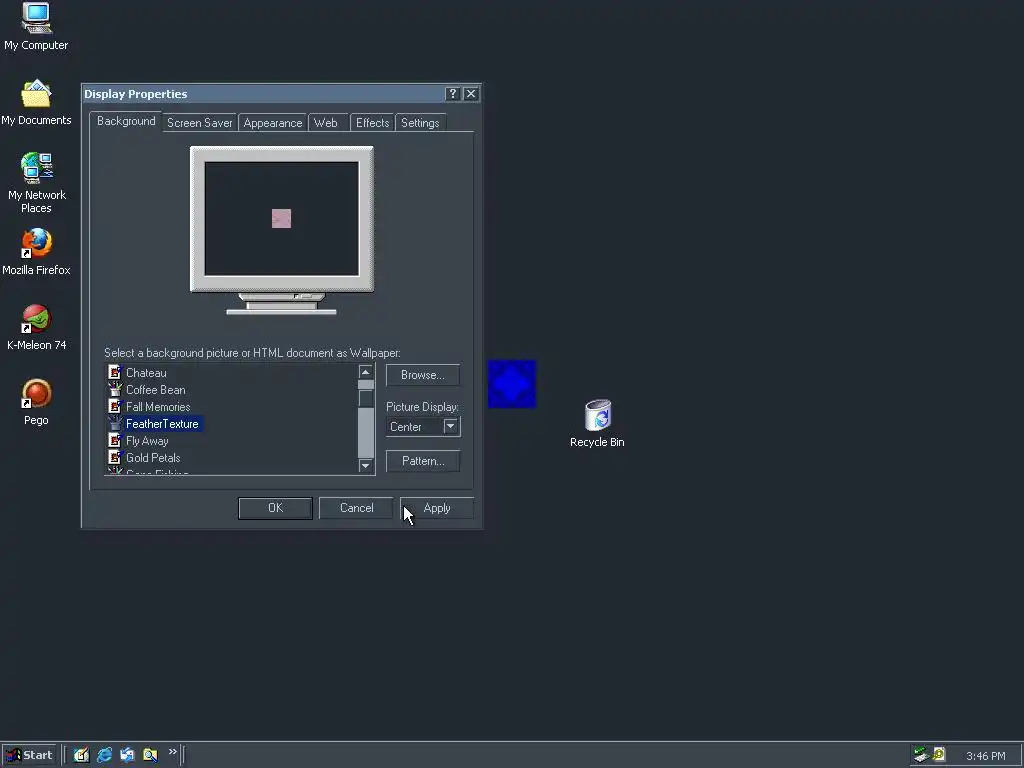The image size is (1024, 768).
Task: Click the Pattern... button
Action: 423,461
